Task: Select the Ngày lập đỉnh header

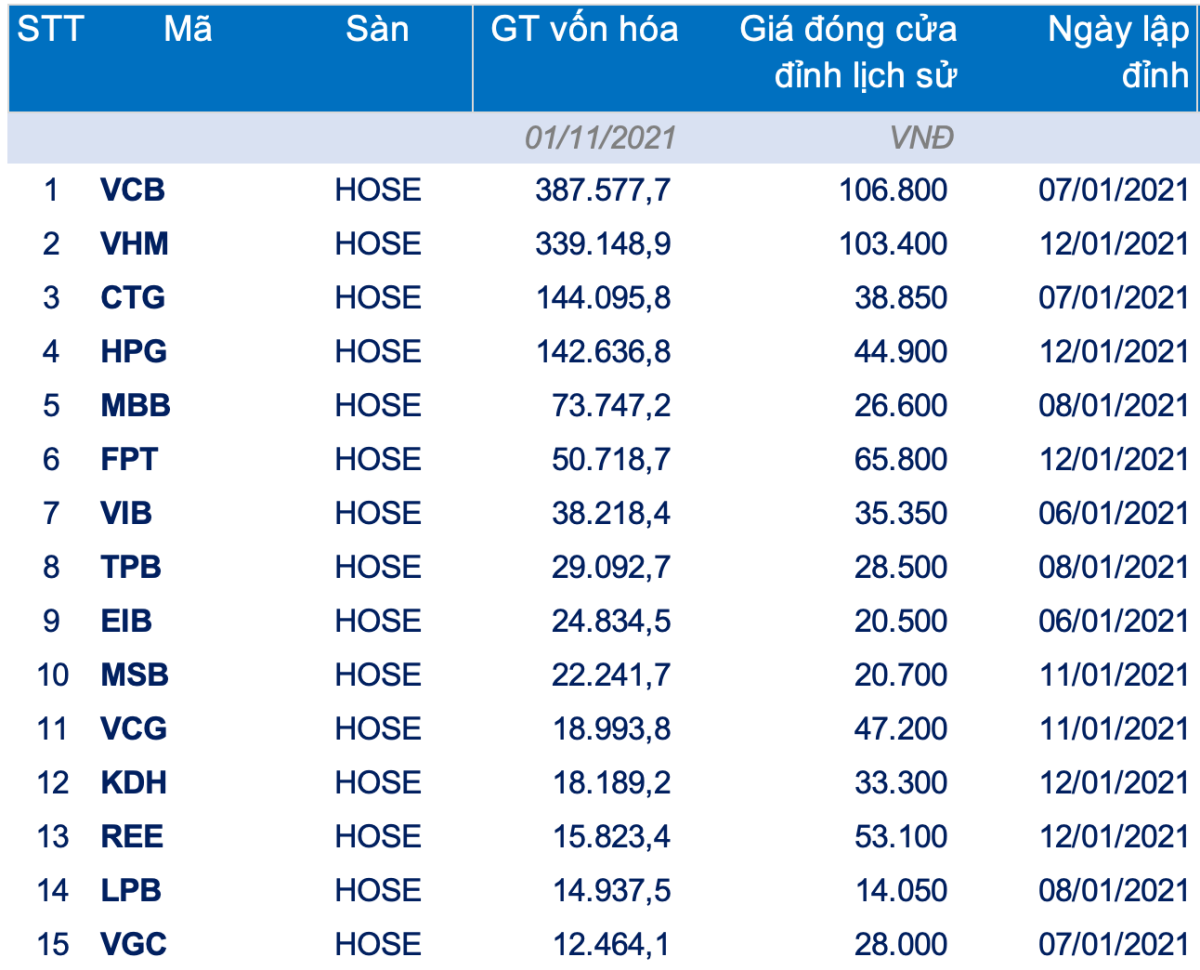Action: click(1118, 52)
